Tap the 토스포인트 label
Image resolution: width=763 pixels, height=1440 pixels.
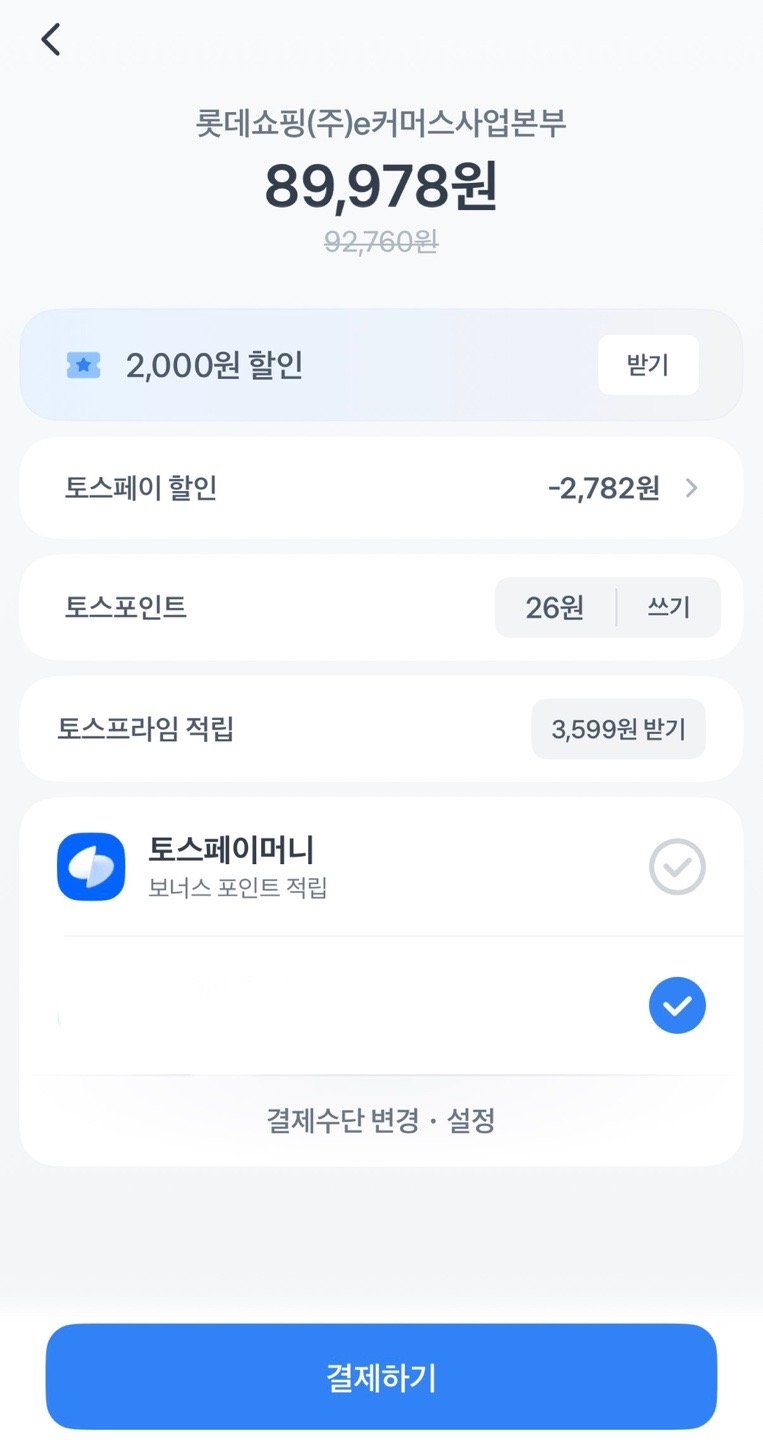(x=126, y=607)
